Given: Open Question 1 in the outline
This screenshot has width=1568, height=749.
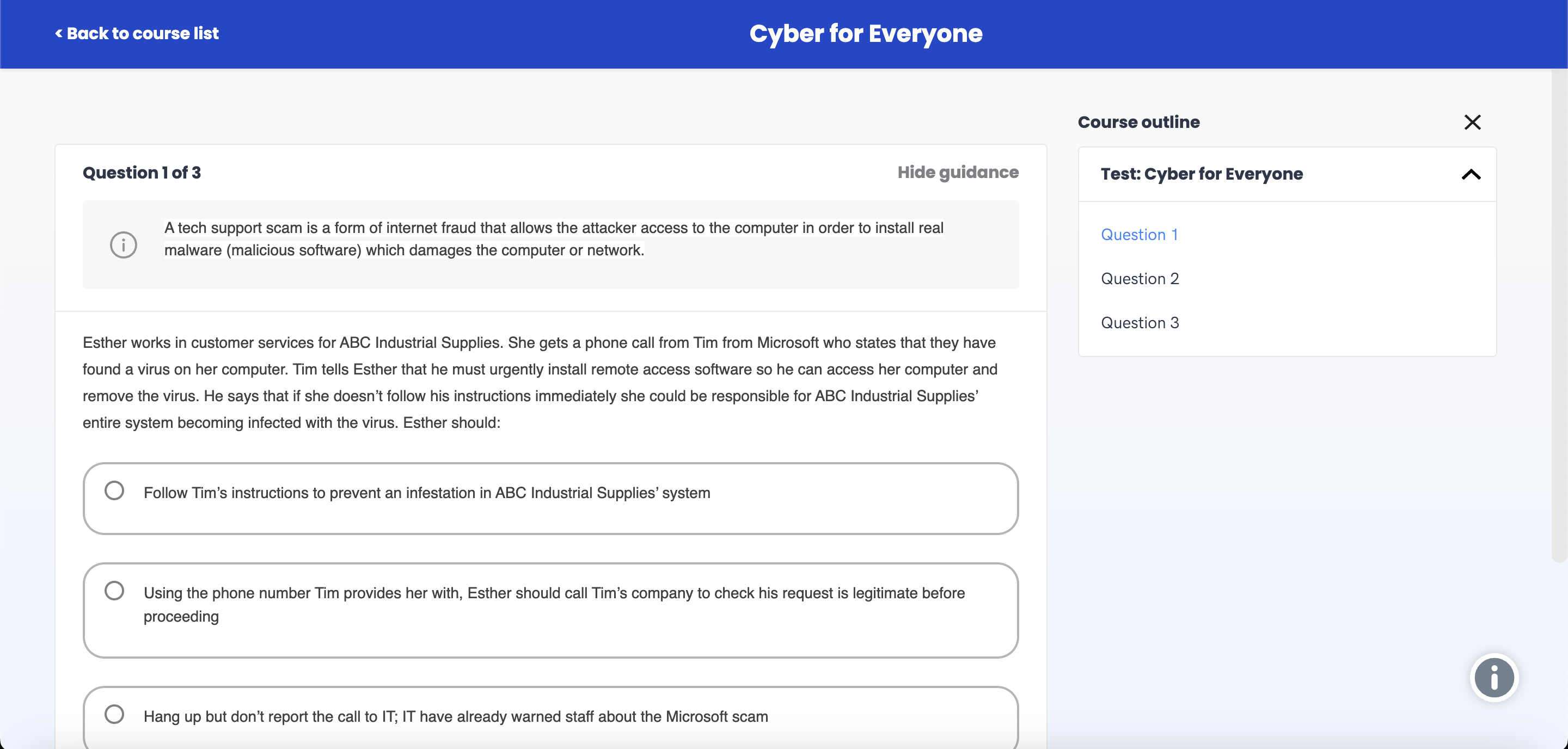Looking at the screenshot, I should pyautogui.click(x=1139, y=235).
